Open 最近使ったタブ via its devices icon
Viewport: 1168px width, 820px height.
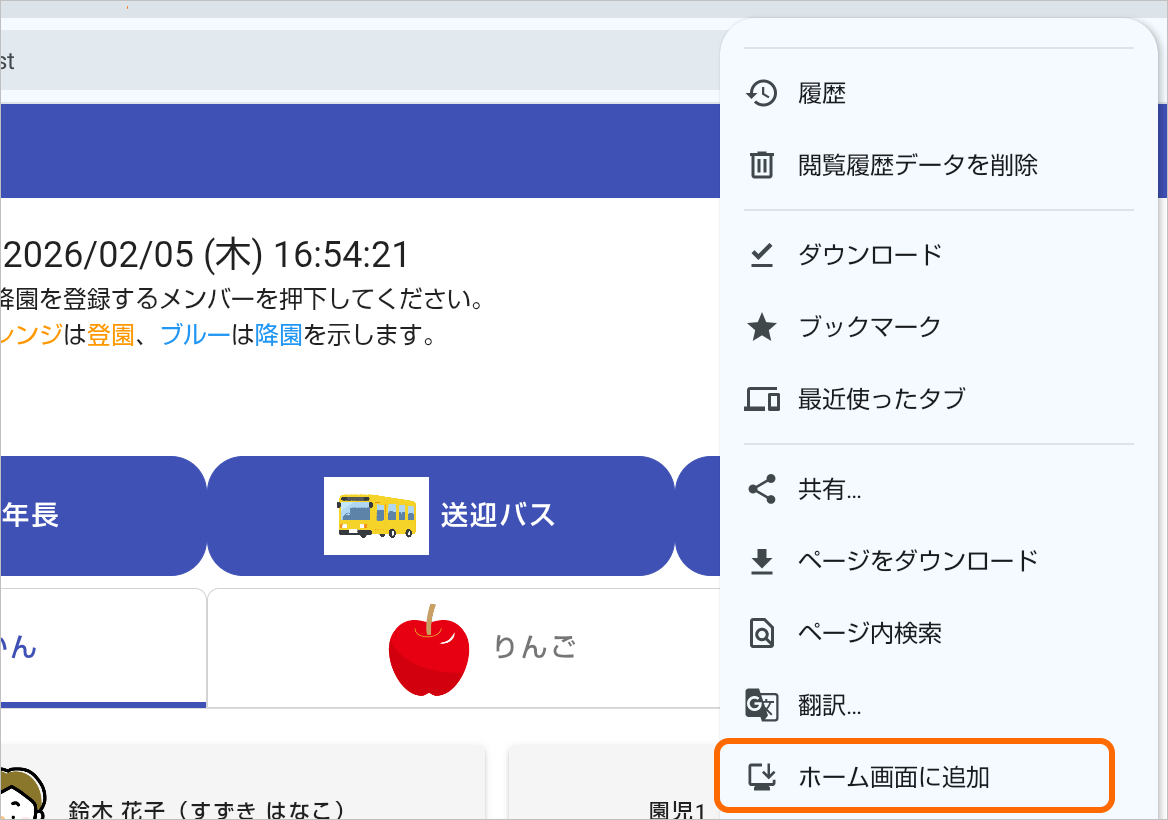pos(762,399)
